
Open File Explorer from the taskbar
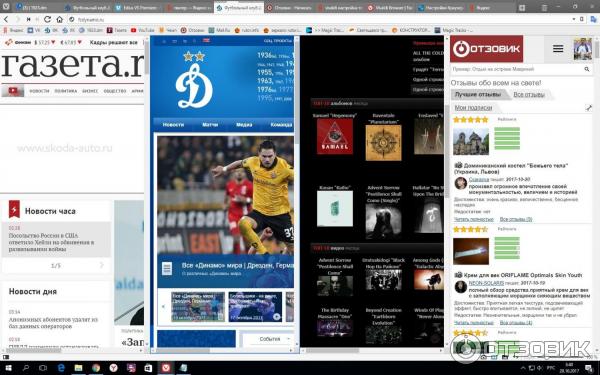[78, 368]
